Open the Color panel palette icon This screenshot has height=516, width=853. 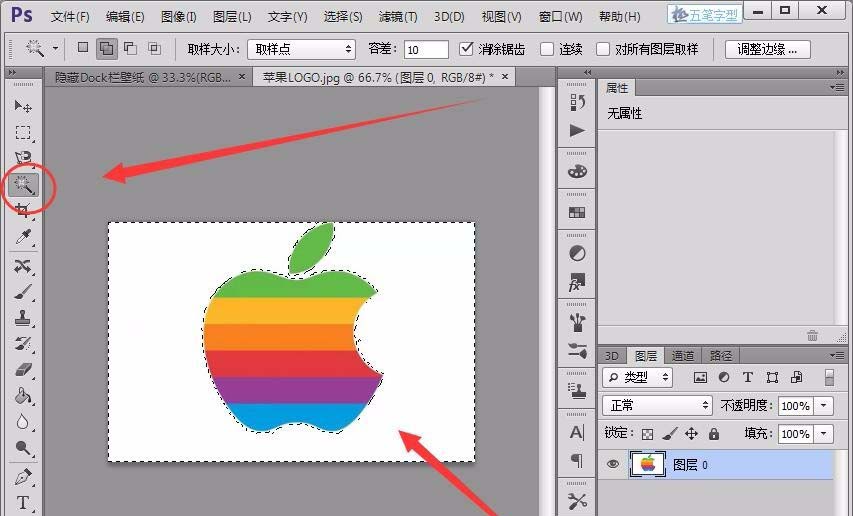point(577,171)
